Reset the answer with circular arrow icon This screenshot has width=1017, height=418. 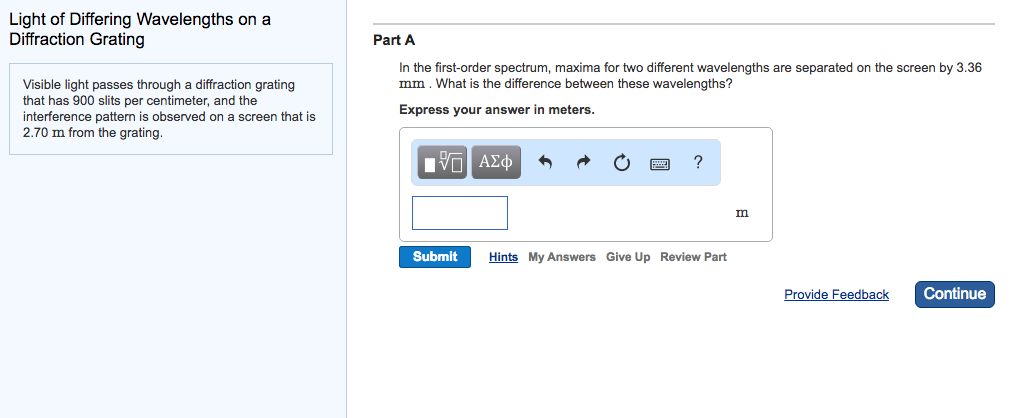(621, 162)
